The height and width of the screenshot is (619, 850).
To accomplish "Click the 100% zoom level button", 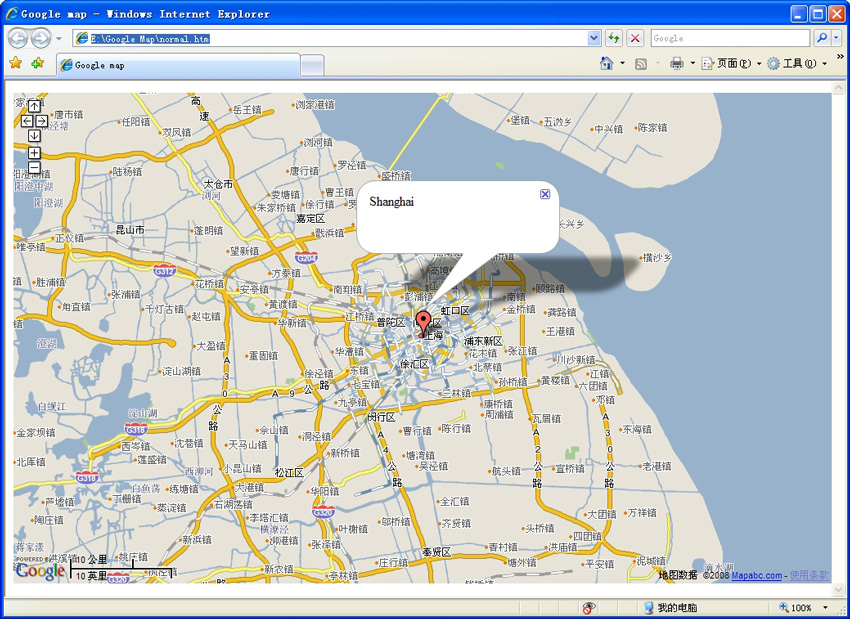I will click(x=796, y=608).
